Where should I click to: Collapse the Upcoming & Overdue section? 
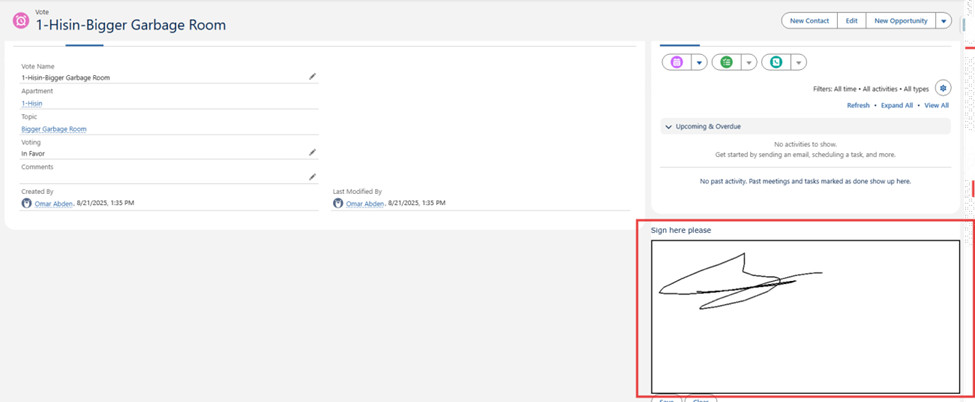(x=669, y=126)
